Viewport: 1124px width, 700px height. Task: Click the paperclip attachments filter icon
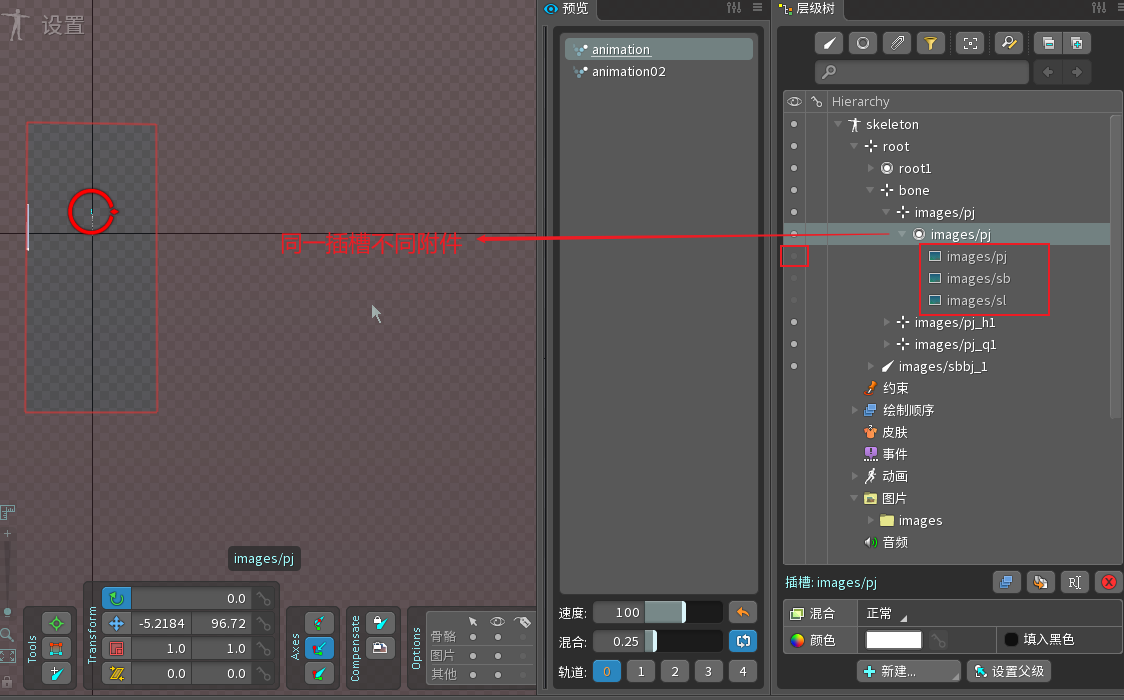897,43
